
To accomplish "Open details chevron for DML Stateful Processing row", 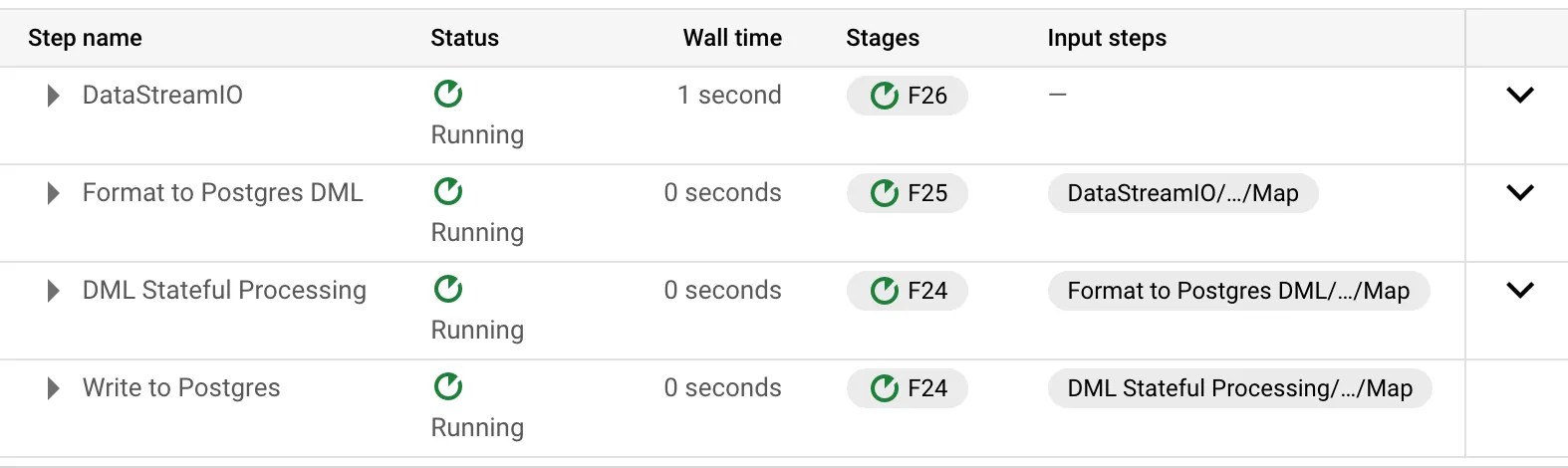I will tap(1520, 291).
